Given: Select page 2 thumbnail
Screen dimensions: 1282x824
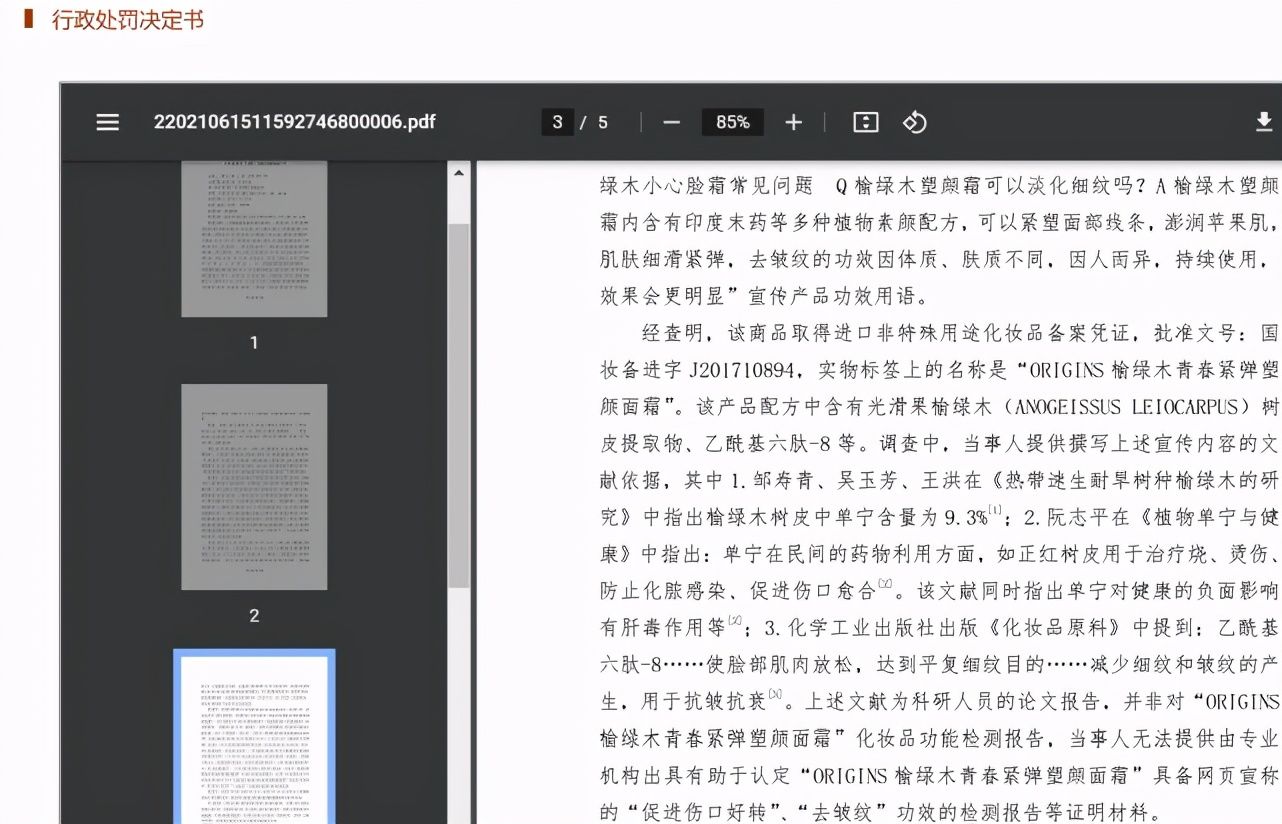Looking at the screenshot, I should (x=254, y=487).
